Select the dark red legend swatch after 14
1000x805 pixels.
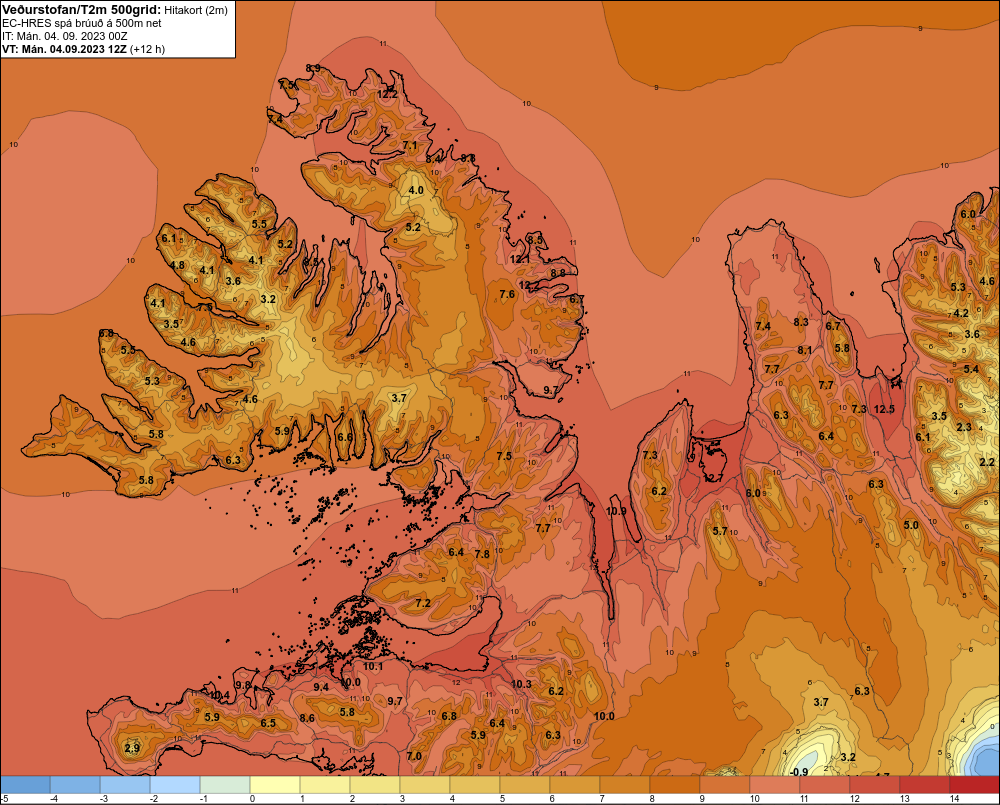(x=974, y=785)
